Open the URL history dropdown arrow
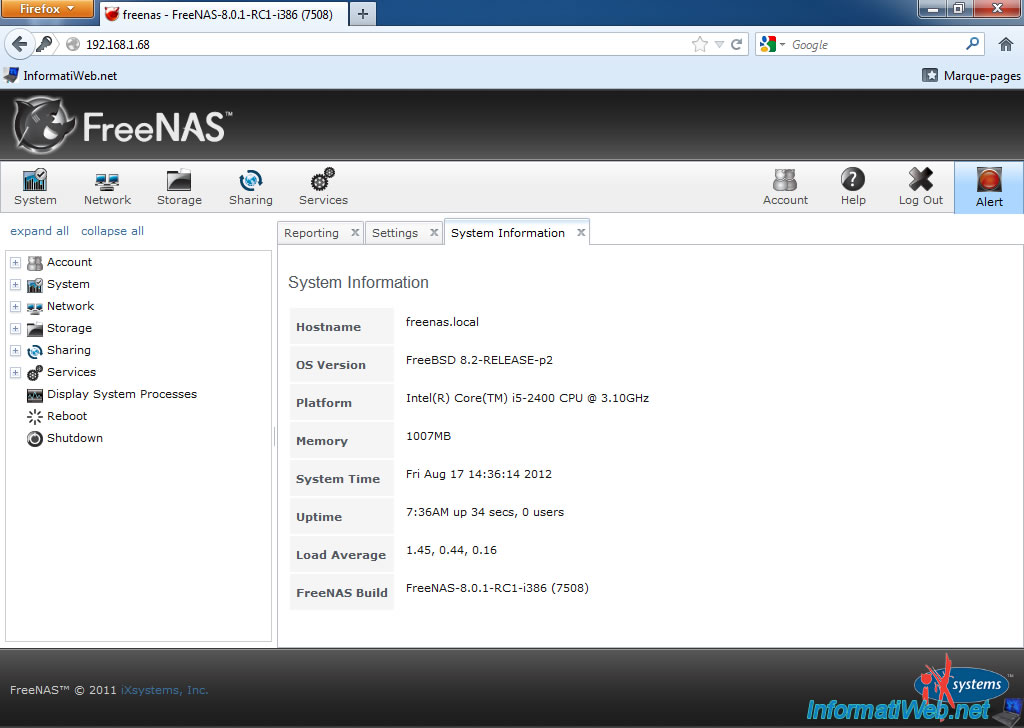This screenshot has height=728, width=1024. click(x=719, y=44)
